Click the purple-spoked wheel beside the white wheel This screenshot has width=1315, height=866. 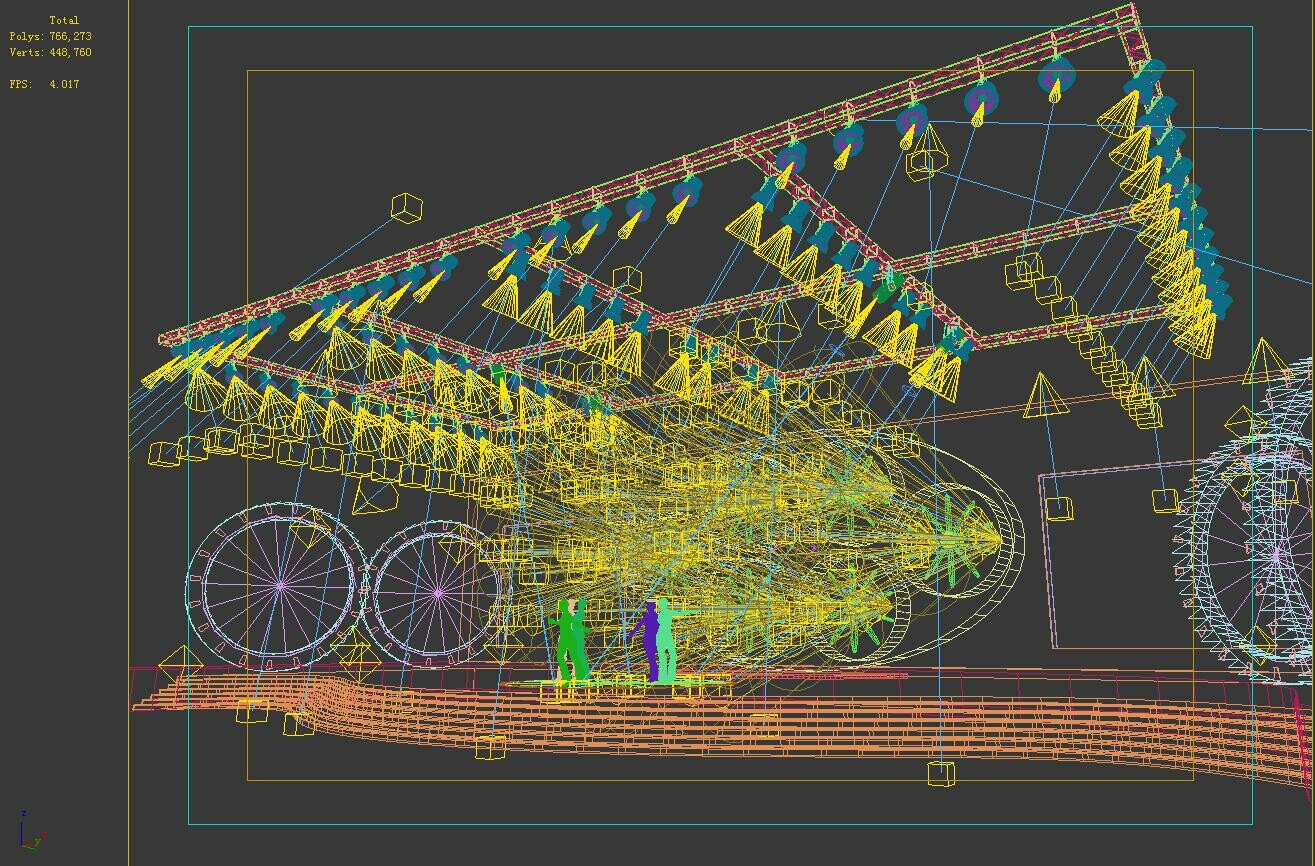[437, 592]
